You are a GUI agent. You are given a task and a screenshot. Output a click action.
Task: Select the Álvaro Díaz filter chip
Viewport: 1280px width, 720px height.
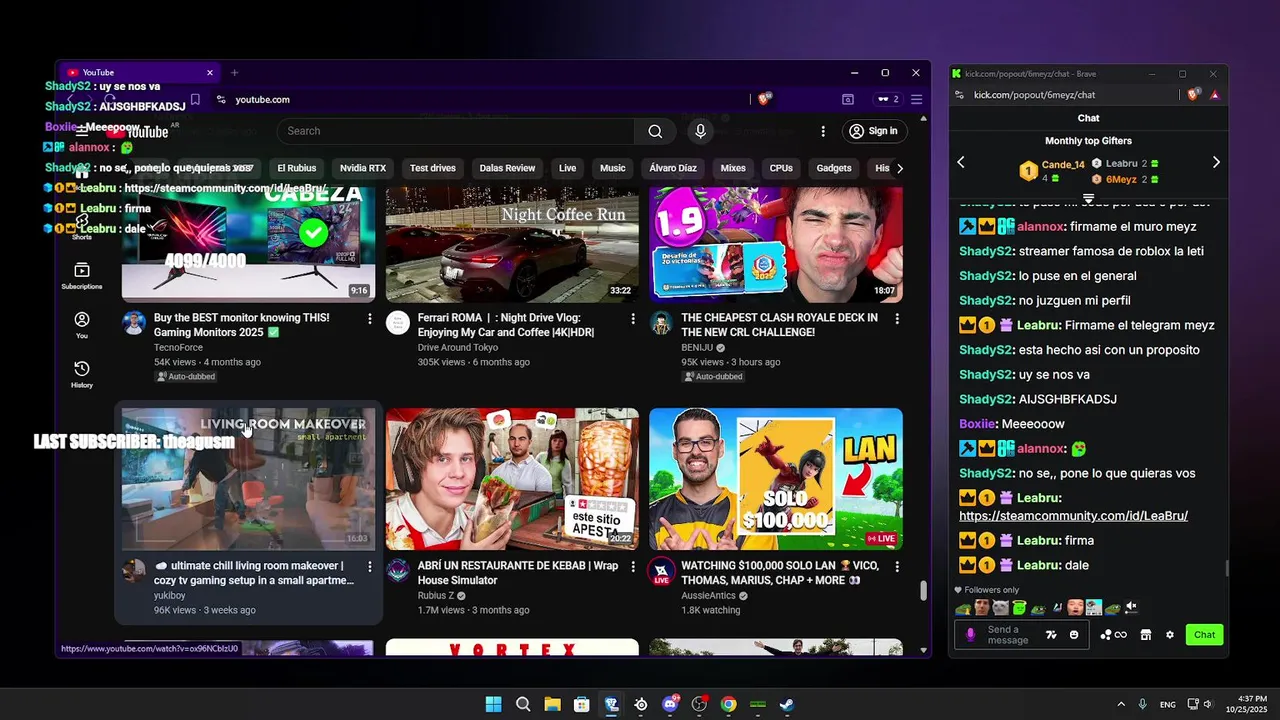pos(673,168)
